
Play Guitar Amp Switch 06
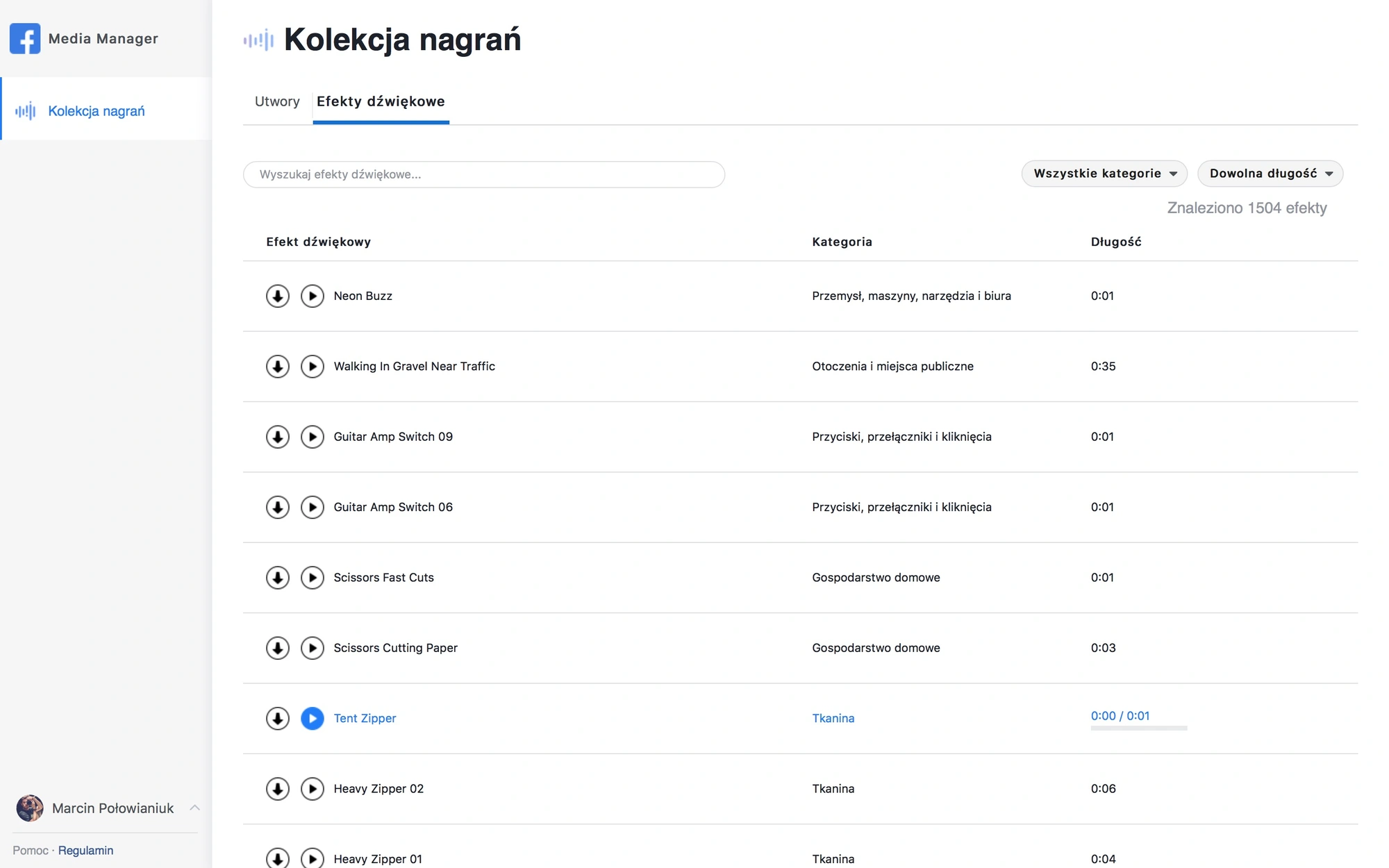pos(313,507)
